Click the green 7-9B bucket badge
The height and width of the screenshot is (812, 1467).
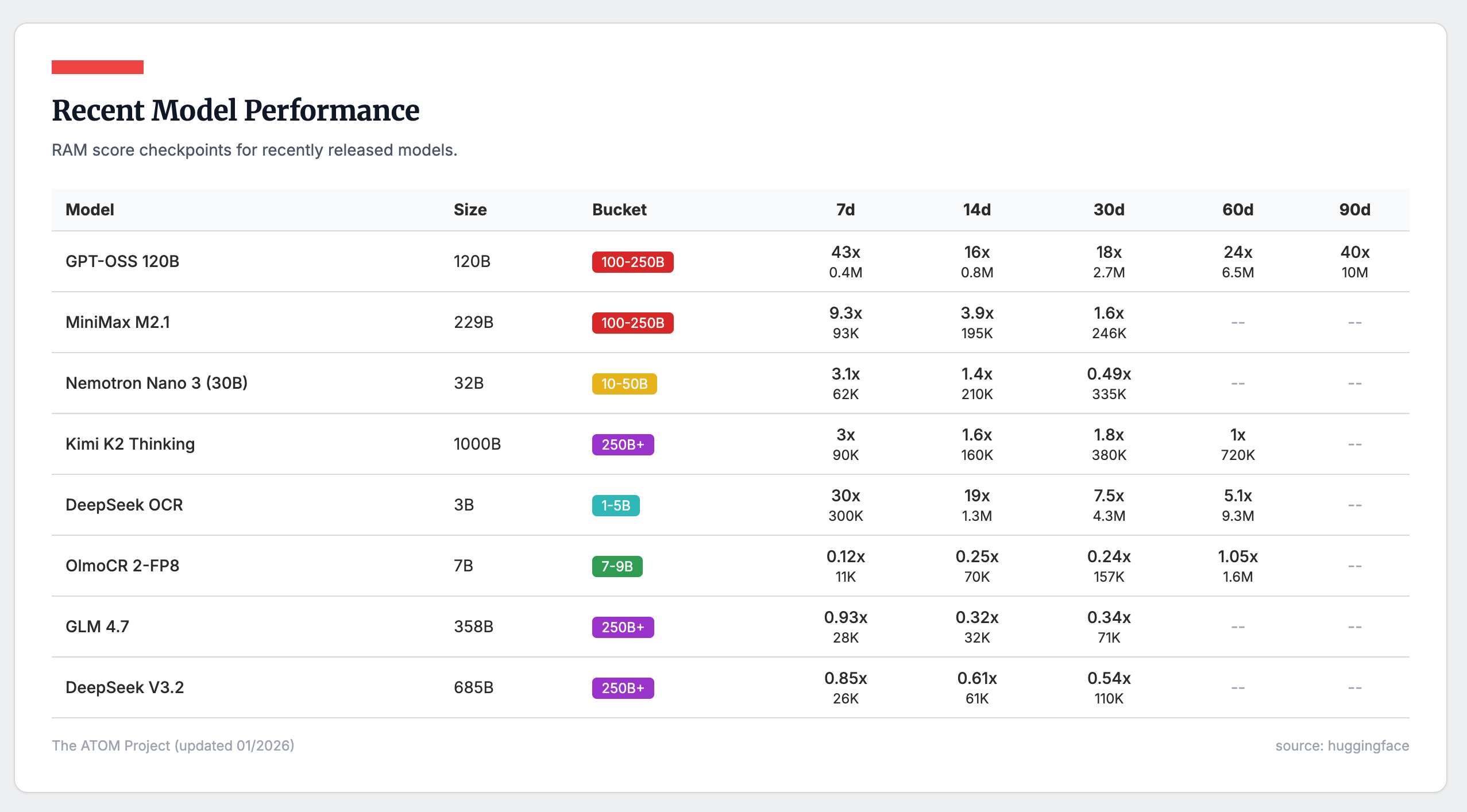coord(617,566)
